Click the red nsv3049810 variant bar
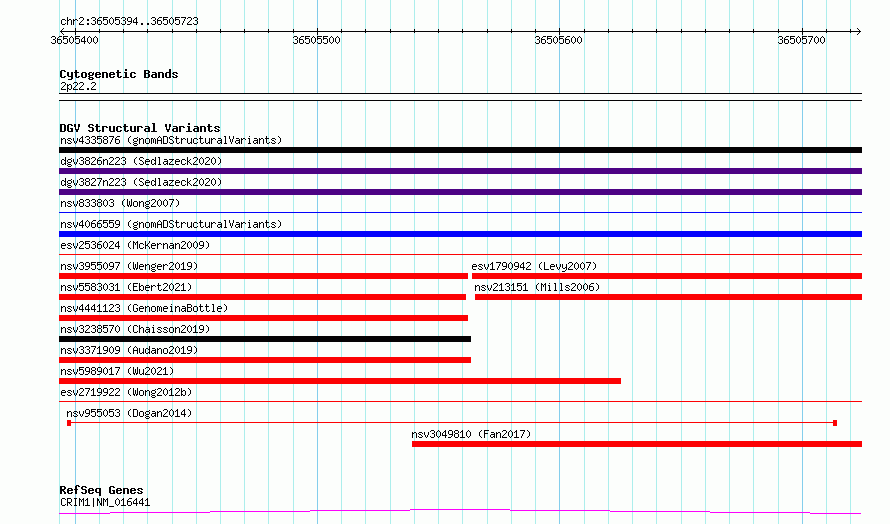 tap(637, 444)
